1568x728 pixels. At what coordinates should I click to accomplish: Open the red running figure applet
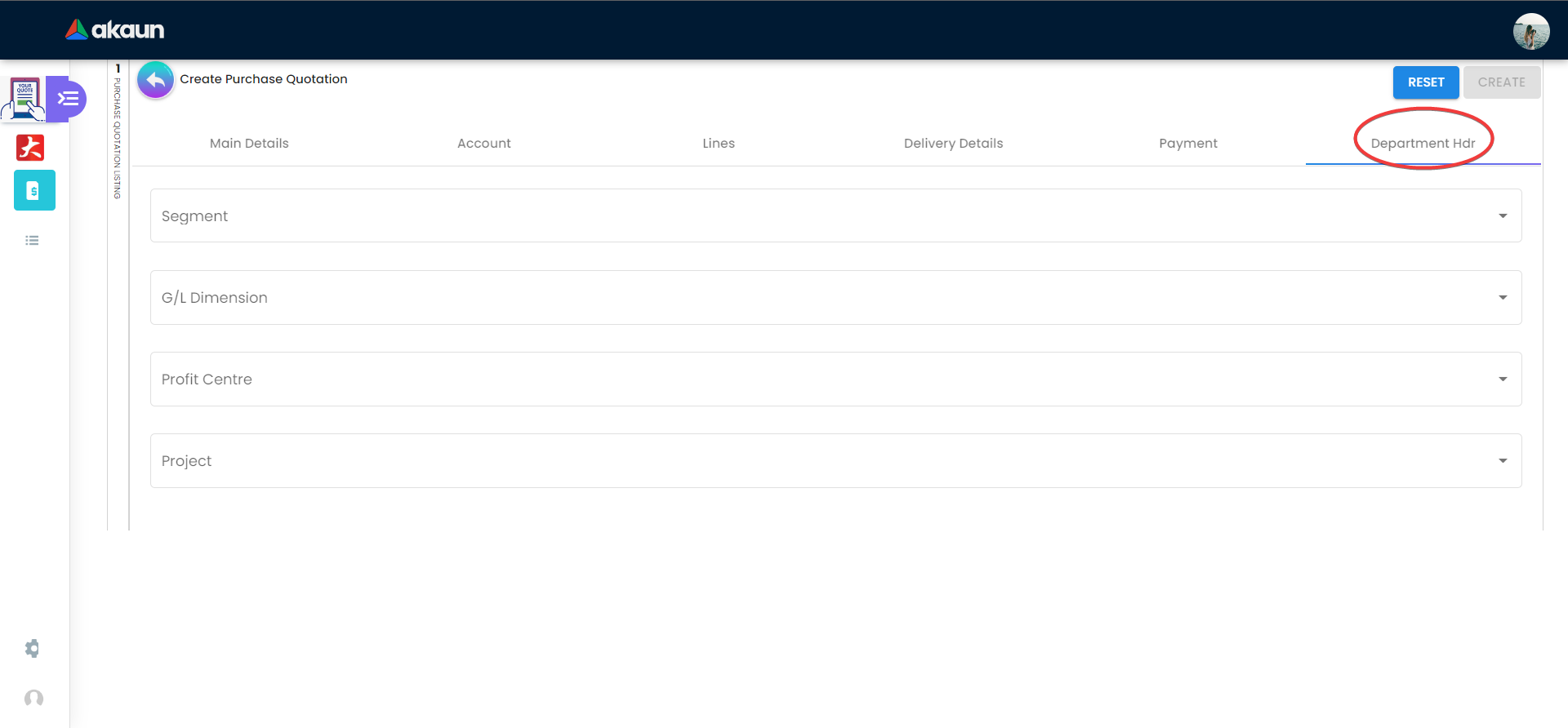pos(30,148)
